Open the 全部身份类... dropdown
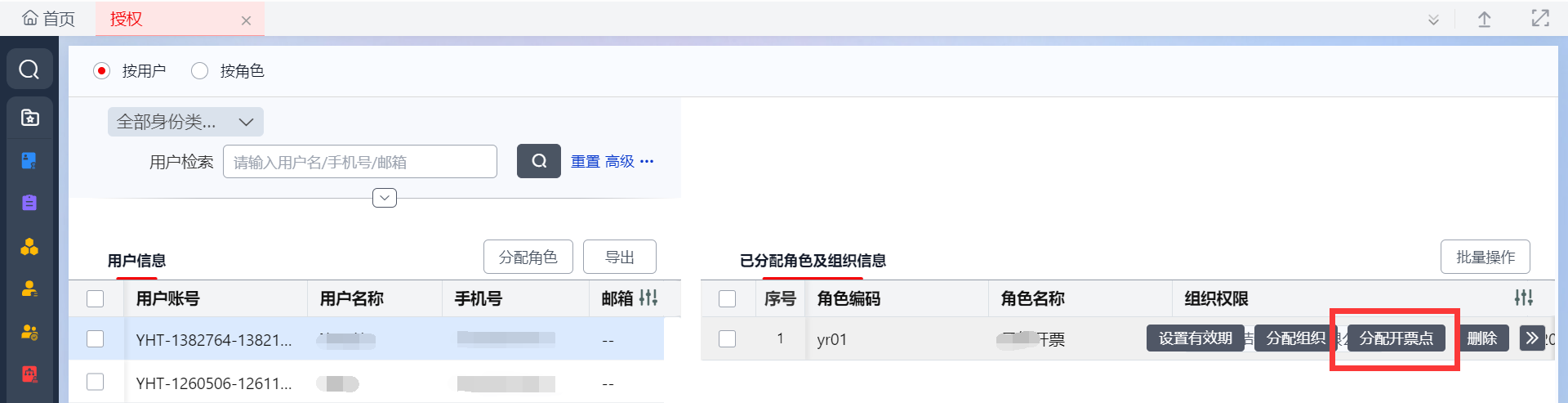 pyautogui.click(x=185, y=122)
